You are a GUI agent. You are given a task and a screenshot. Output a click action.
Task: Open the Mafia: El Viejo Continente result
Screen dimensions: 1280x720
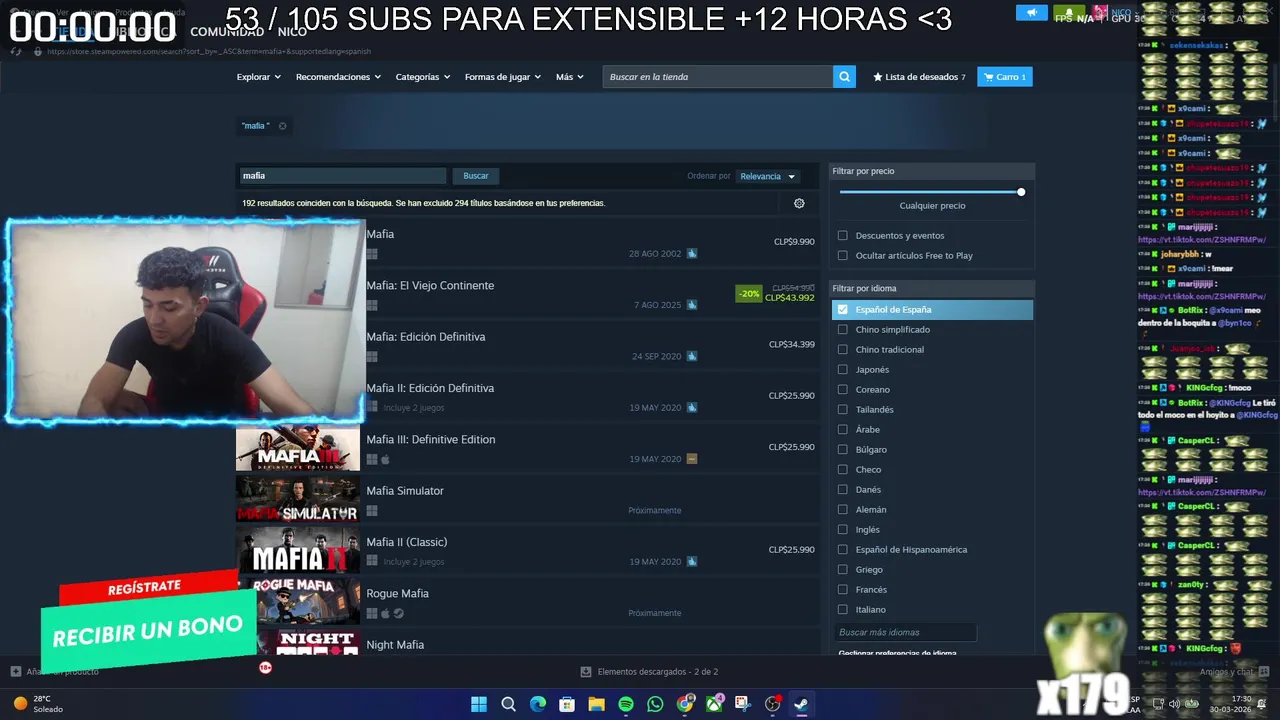[x=527, y=294]
